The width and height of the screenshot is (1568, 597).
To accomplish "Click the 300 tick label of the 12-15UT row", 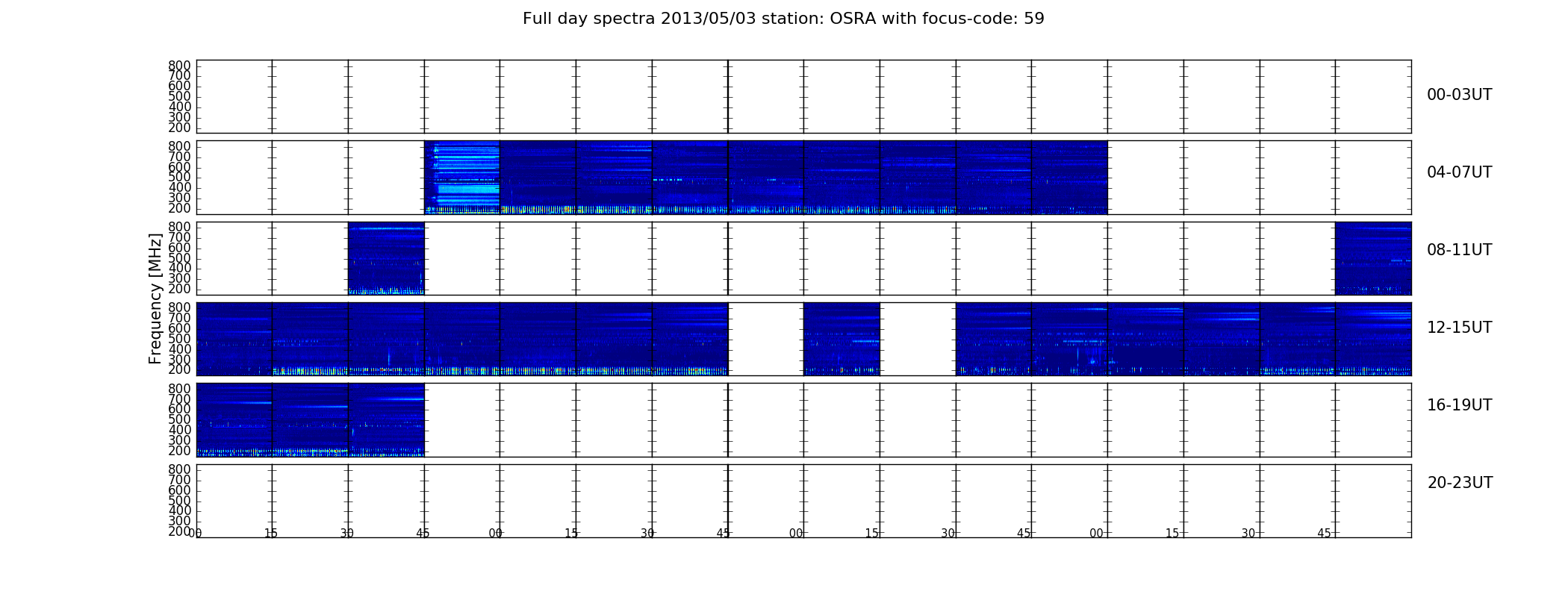I will (x=180, y=359).
